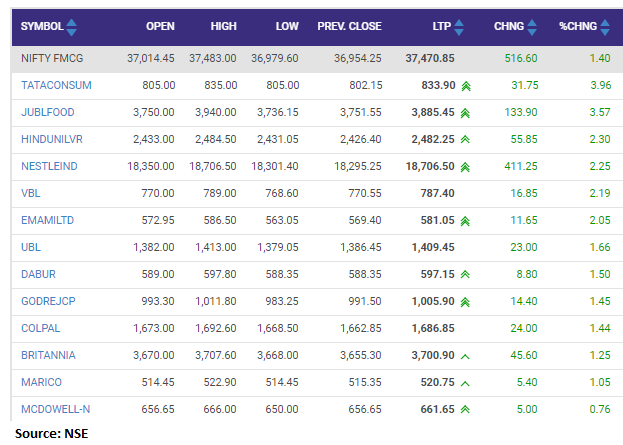Click the single up-arrow next to BRITANNIA LTP

[x=465, y=356]
